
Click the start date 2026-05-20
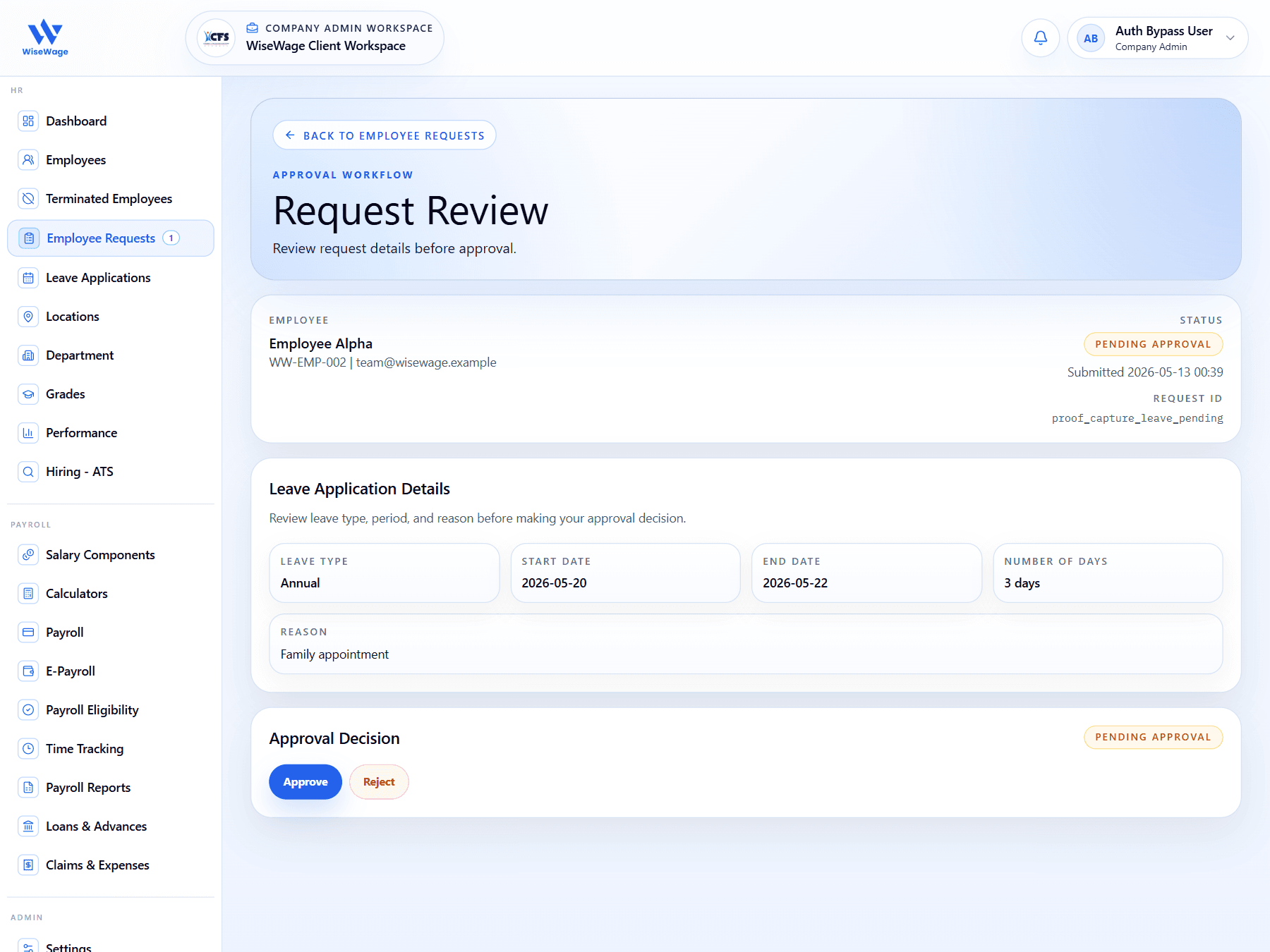[555, 583]
